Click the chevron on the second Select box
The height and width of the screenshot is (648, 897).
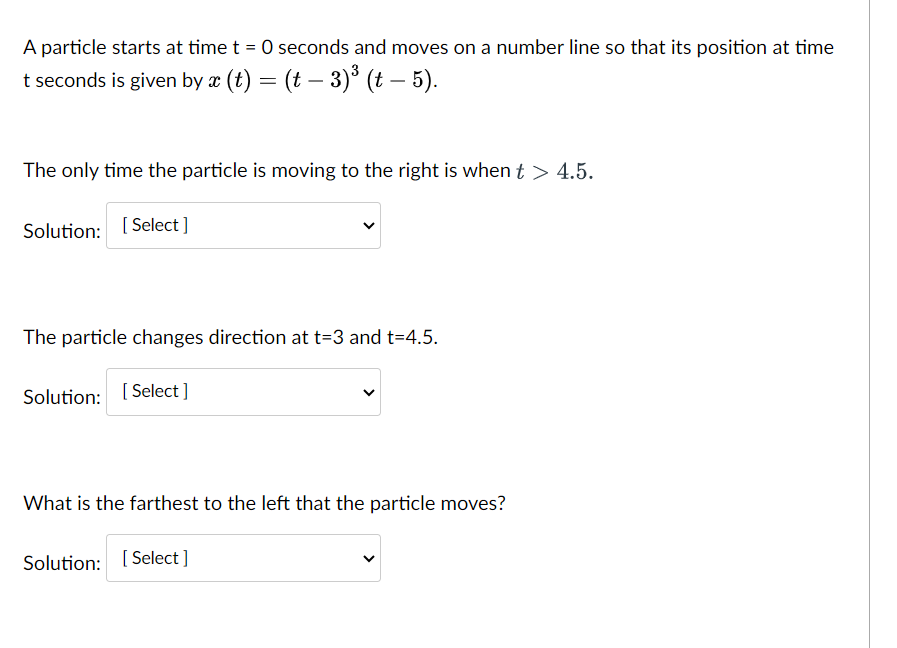tap(368, 391)
